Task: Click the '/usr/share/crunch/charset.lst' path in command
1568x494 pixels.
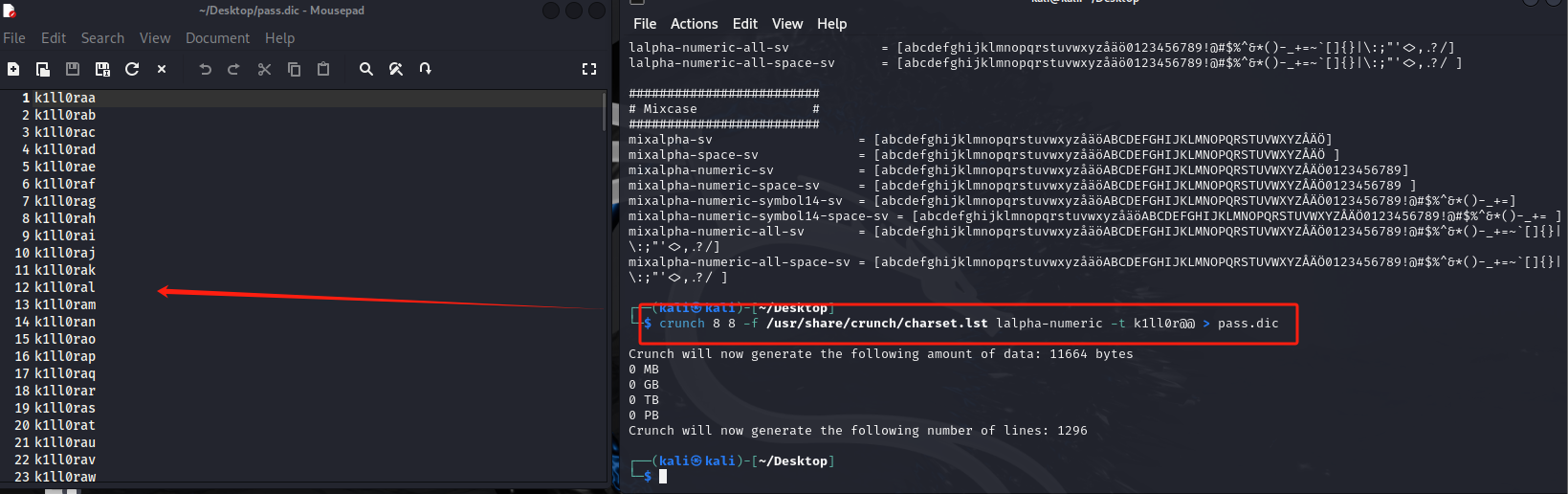Action: tap(877, 324)
